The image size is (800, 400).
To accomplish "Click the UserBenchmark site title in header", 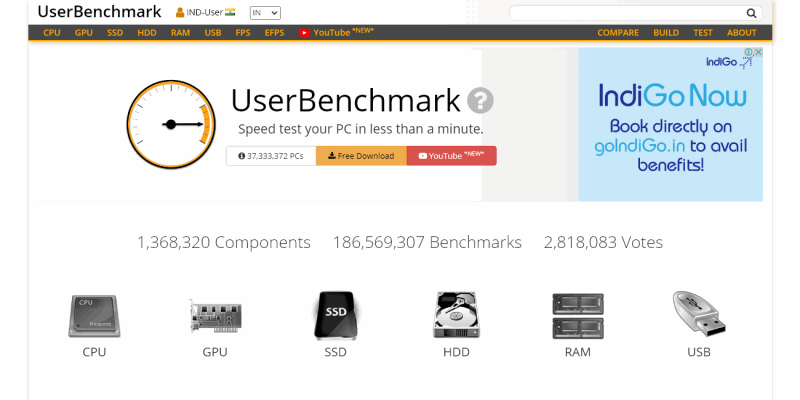I will point(99,12).
